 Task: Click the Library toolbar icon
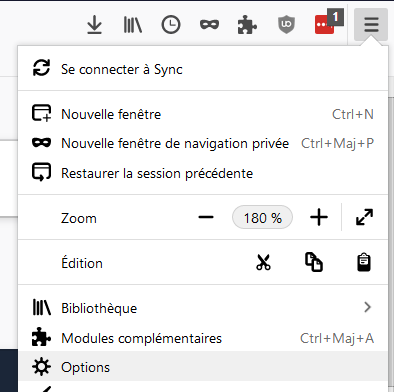point(133,25)
